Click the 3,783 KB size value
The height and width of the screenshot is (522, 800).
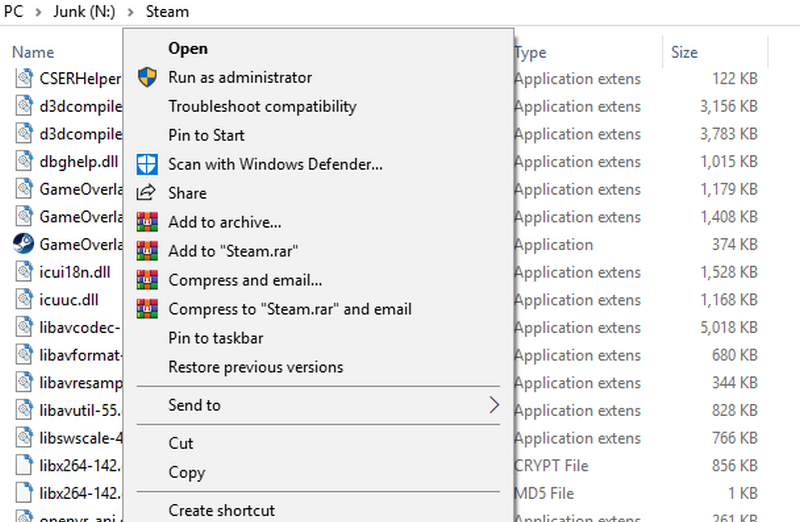(x=729, y=134)
